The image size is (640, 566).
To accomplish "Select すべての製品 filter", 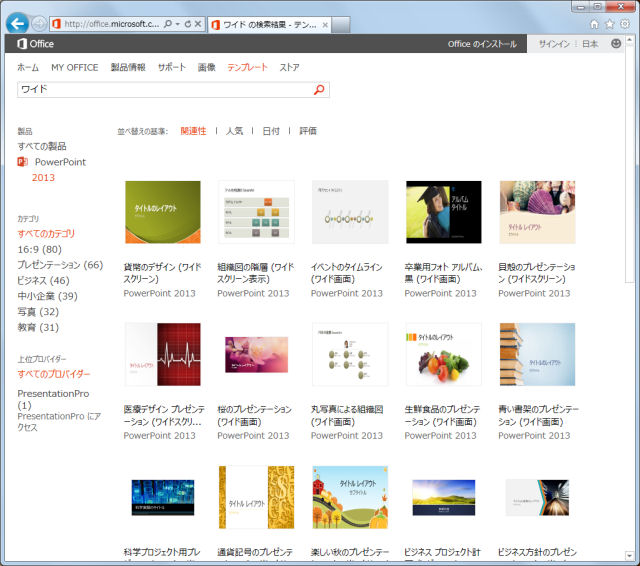I will click(x=42, y=146).
